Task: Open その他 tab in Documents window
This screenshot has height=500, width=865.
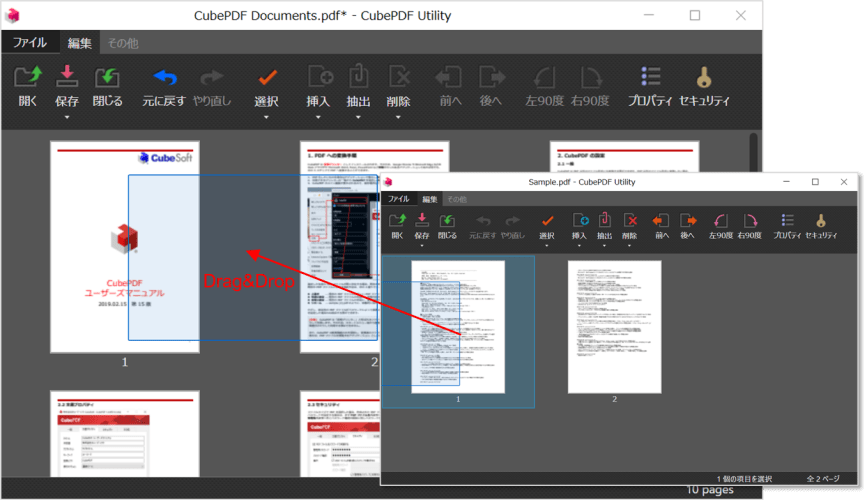Action: pyautogui.click(x=122, y=43)
